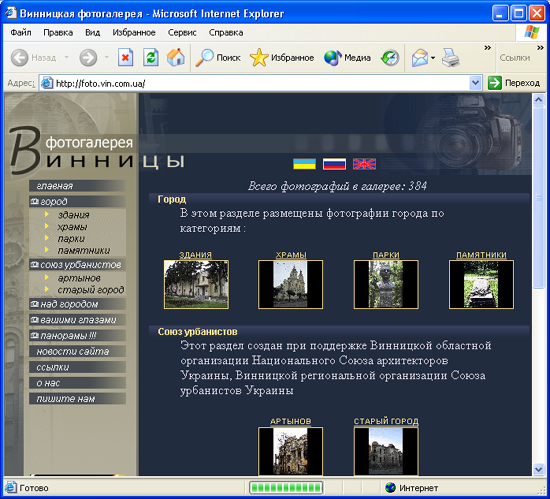Screen dimensions: 550x499
Task: Open старый город sidebar sublink
Action: click(90, 290)
